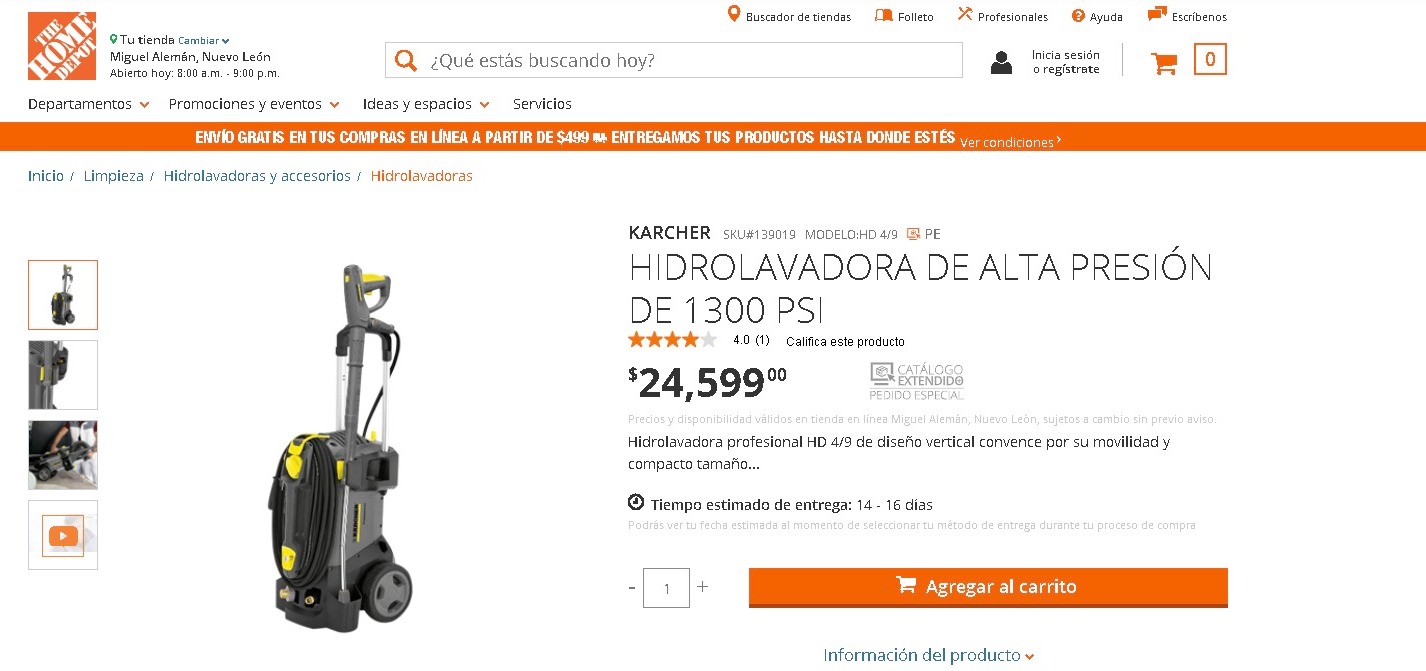Click the search magnifier icon
This screenshot has width=1426, height=671.
406,60
